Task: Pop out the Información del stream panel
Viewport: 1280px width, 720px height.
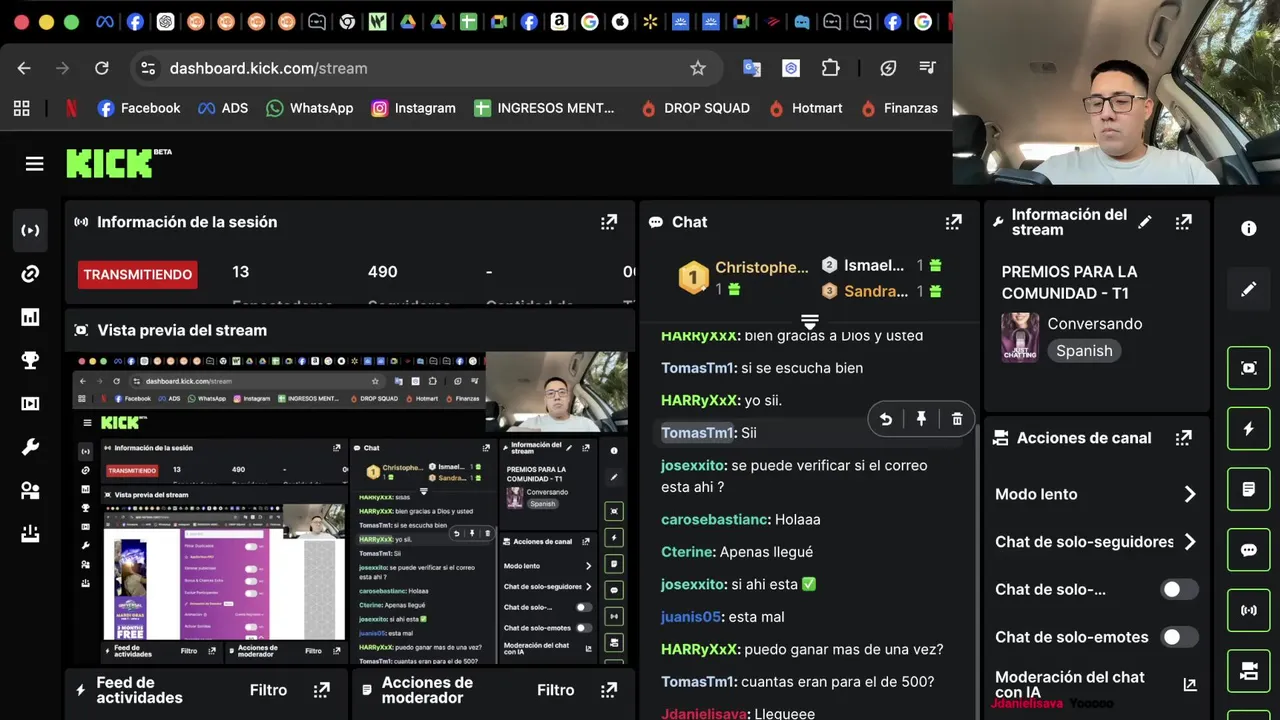Action: [x=1184, y=222]
